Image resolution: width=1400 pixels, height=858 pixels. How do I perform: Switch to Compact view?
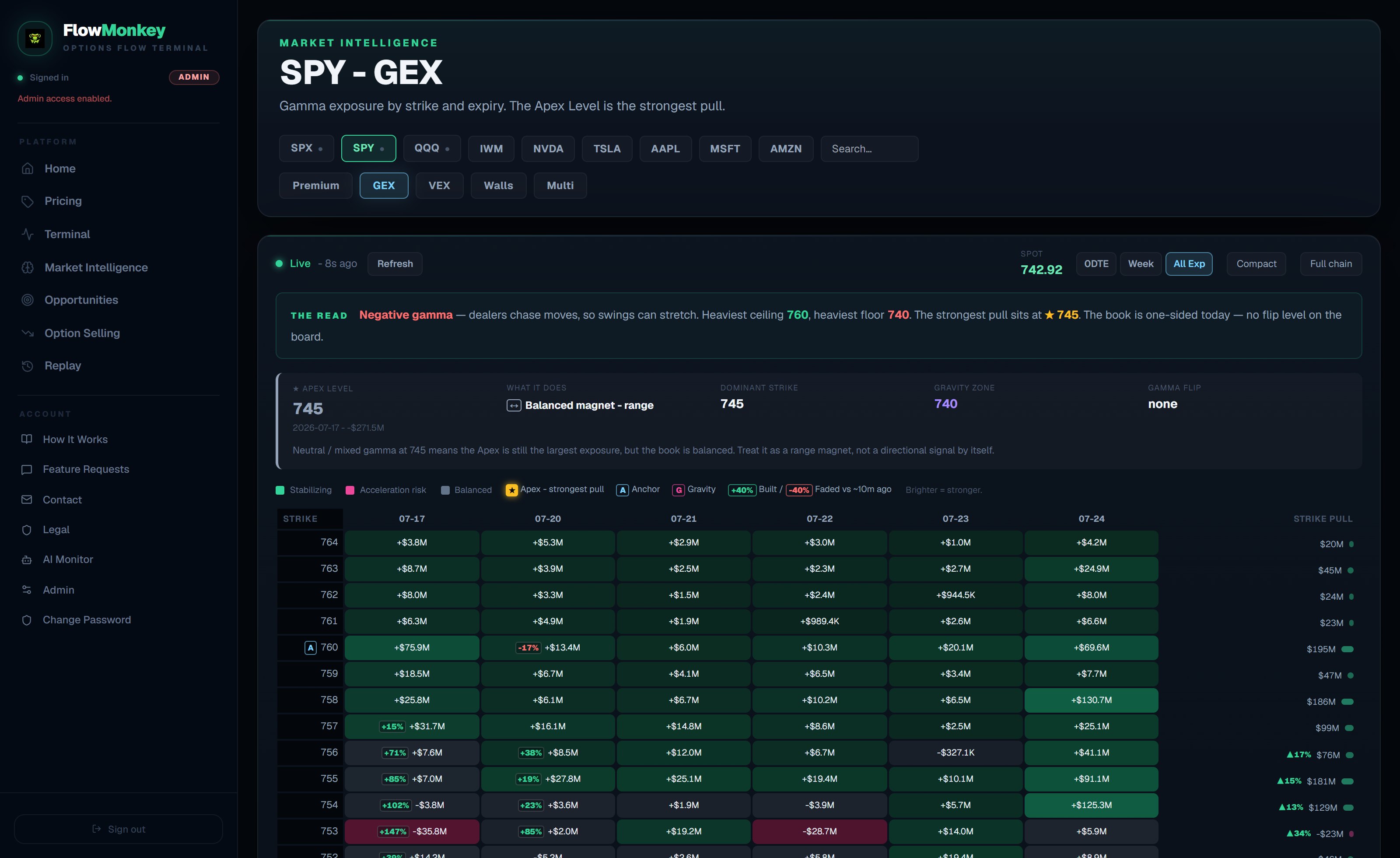coord(1256,264)
